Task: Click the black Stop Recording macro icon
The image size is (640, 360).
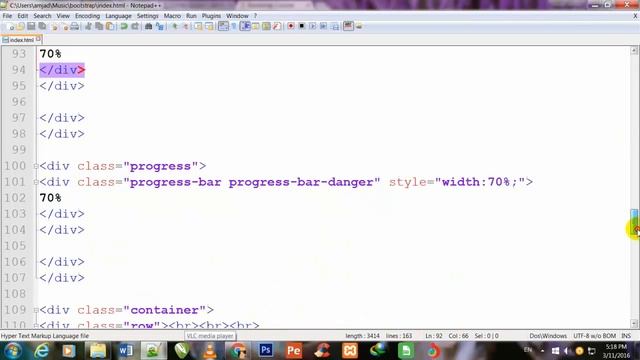Action: (x=302, y=27)
